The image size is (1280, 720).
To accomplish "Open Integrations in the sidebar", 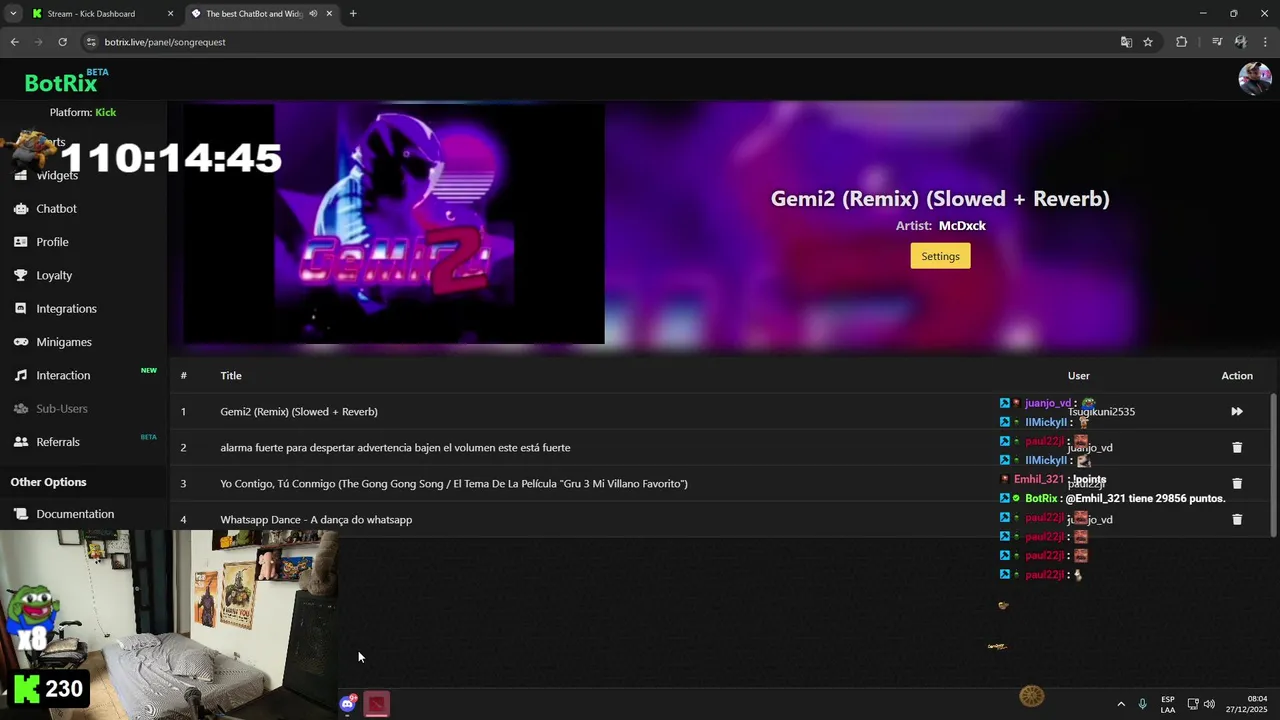I will click(x=66, y=309).
